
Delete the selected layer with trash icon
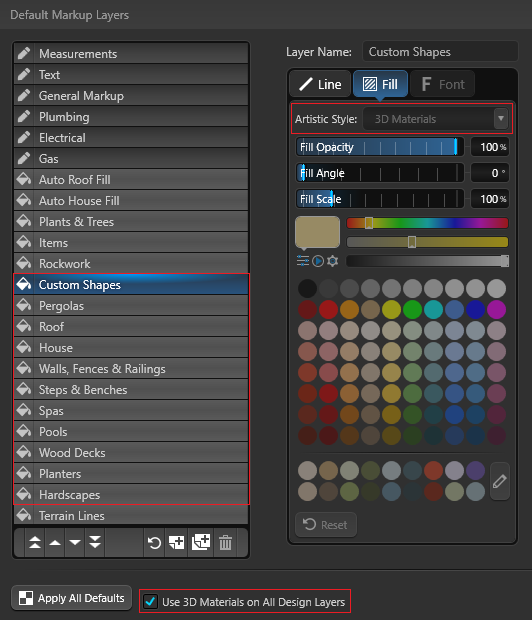(x=225, y=542)
